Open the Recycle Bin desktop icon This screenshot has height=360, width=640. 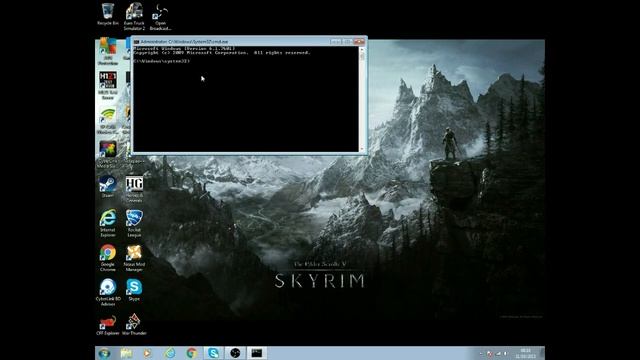point(108,15)
